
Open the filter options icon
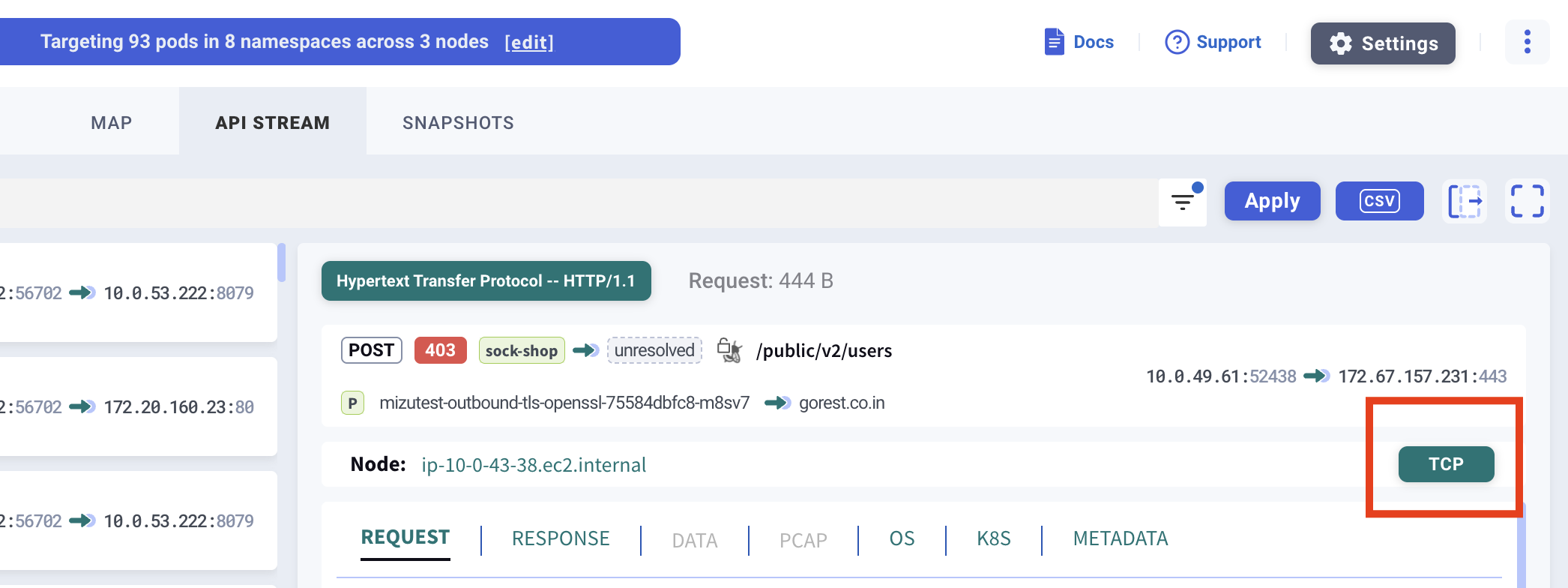tap(1183, 202)
